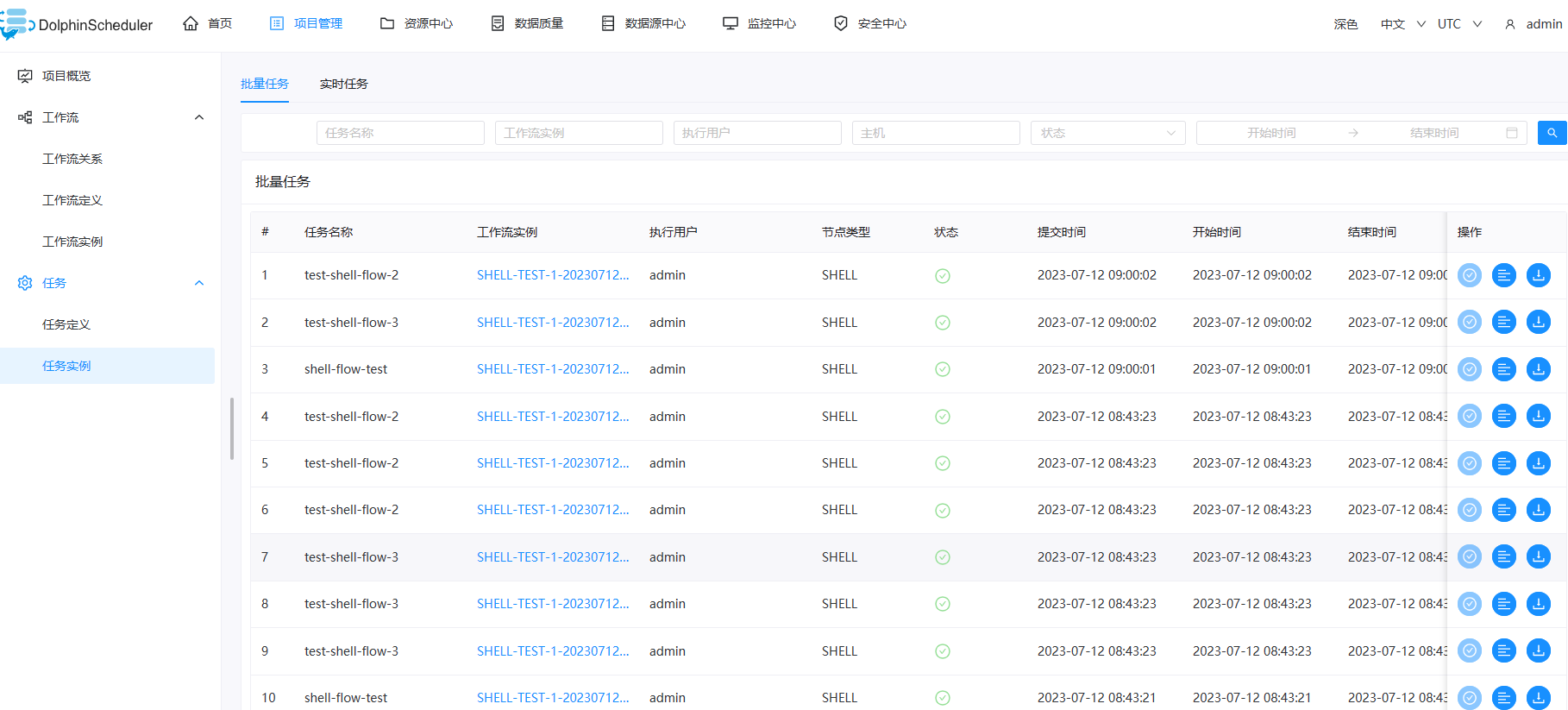Image resolution: width=1568 pixels, height=710 pixels.
Task: Focus the 执行用户 filter field
Action: tap(757, 133)
